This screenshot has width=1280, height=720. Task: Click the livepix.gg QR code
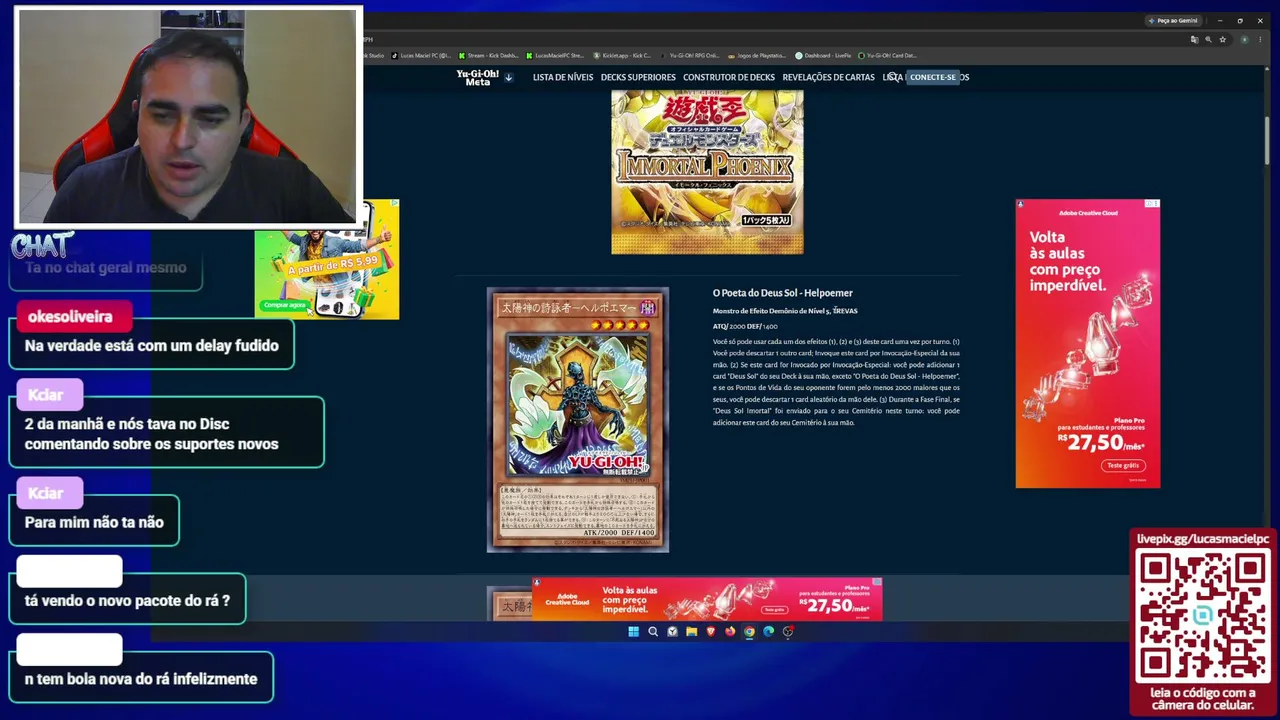tap(1203, 615)
